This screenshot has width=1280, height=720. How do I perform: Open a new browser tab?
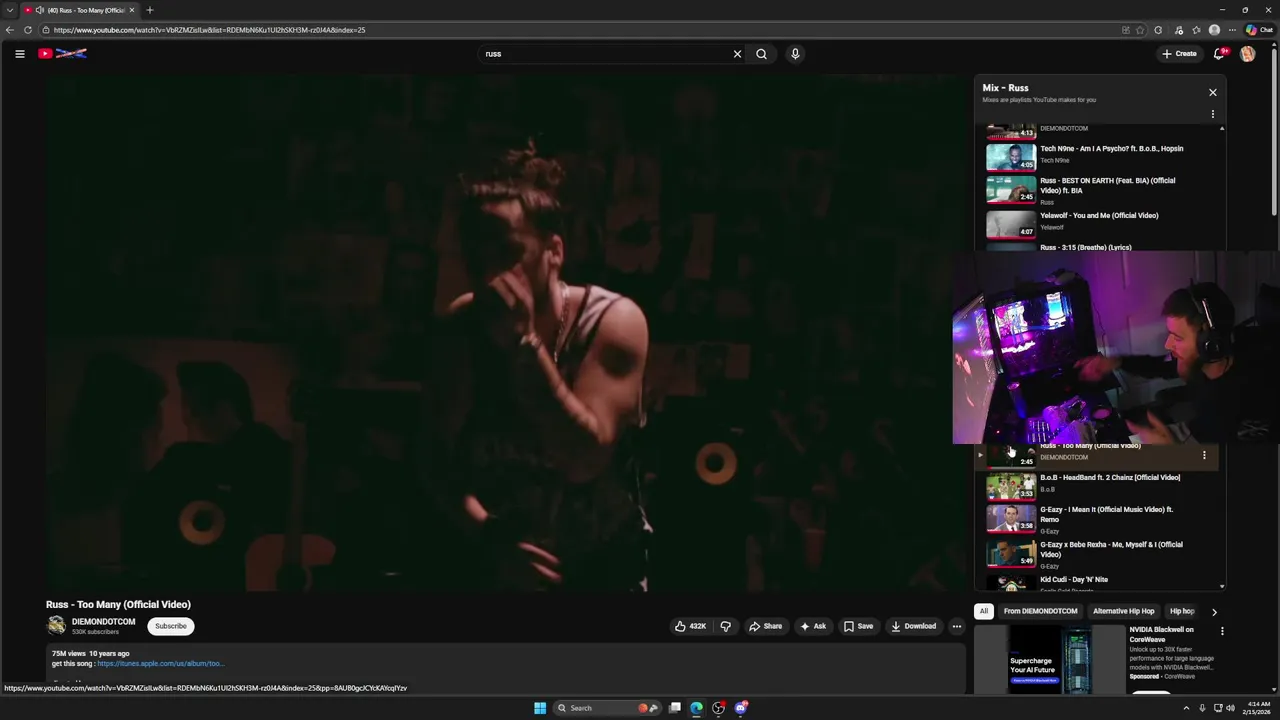[150, 10]
